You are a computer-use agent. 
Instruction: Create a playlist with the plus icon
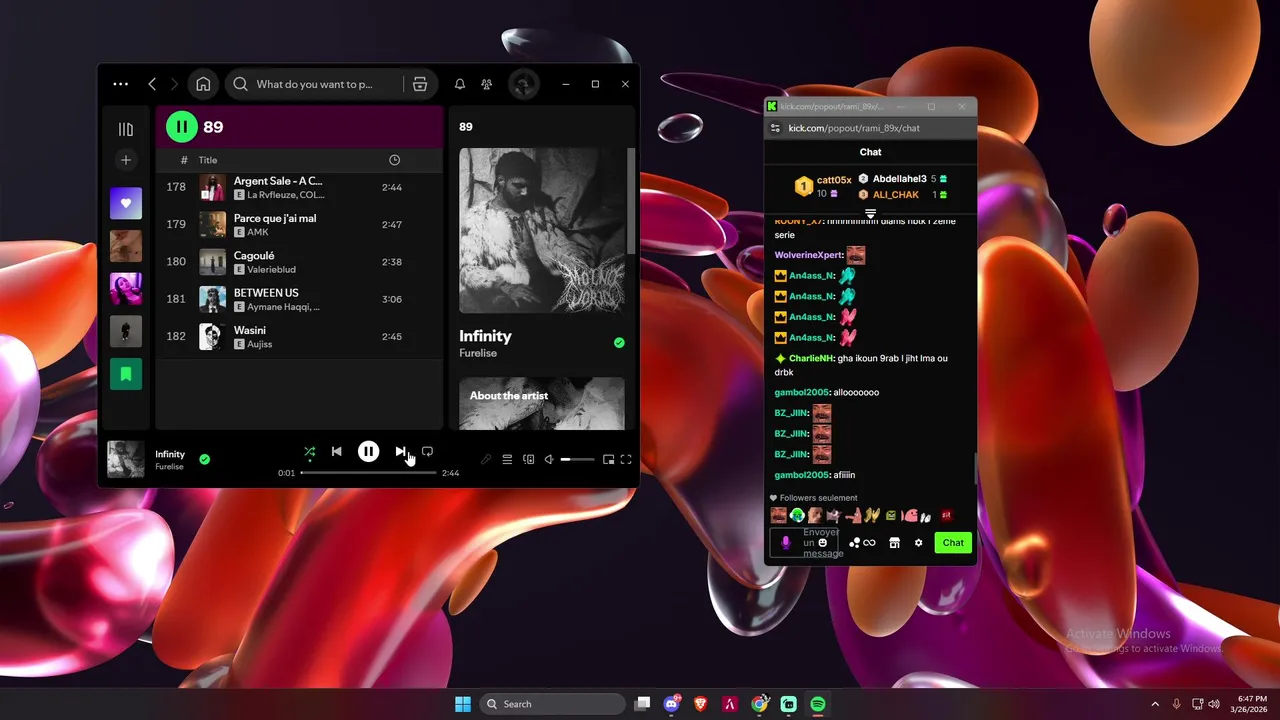[126, 160]
